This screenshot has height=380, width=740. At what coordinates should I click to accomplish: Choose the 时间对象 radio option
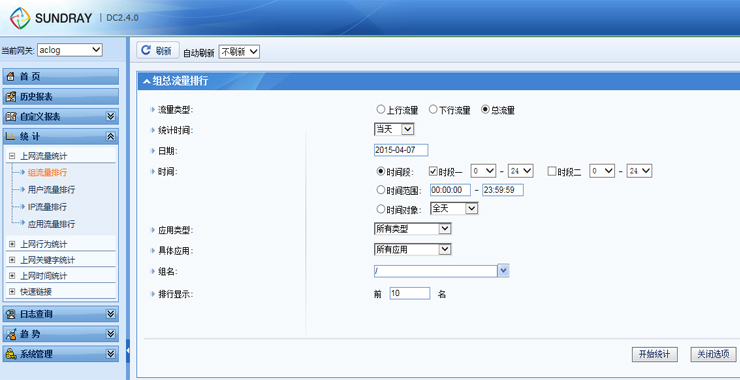(380, 208)
